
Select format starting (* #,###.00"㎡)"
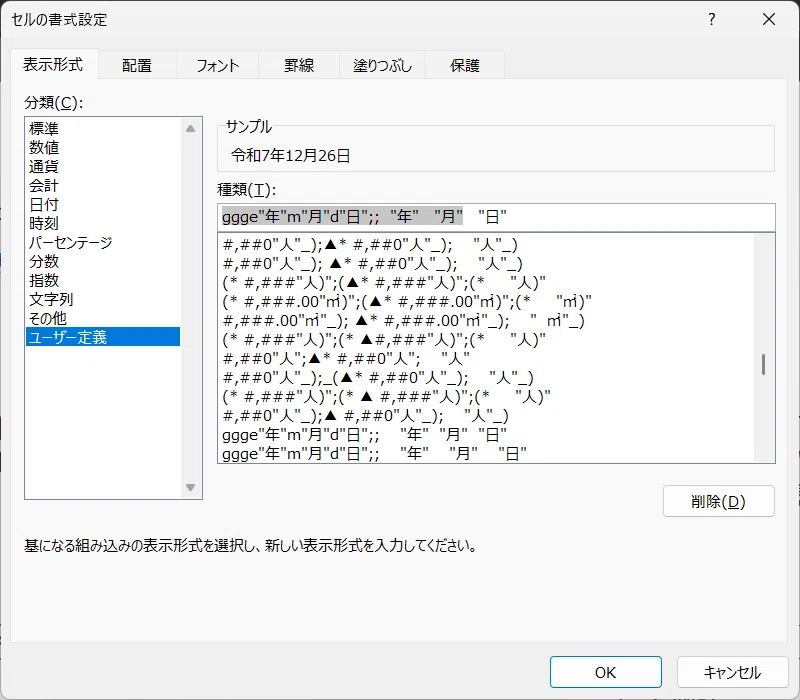coord(486,302)
